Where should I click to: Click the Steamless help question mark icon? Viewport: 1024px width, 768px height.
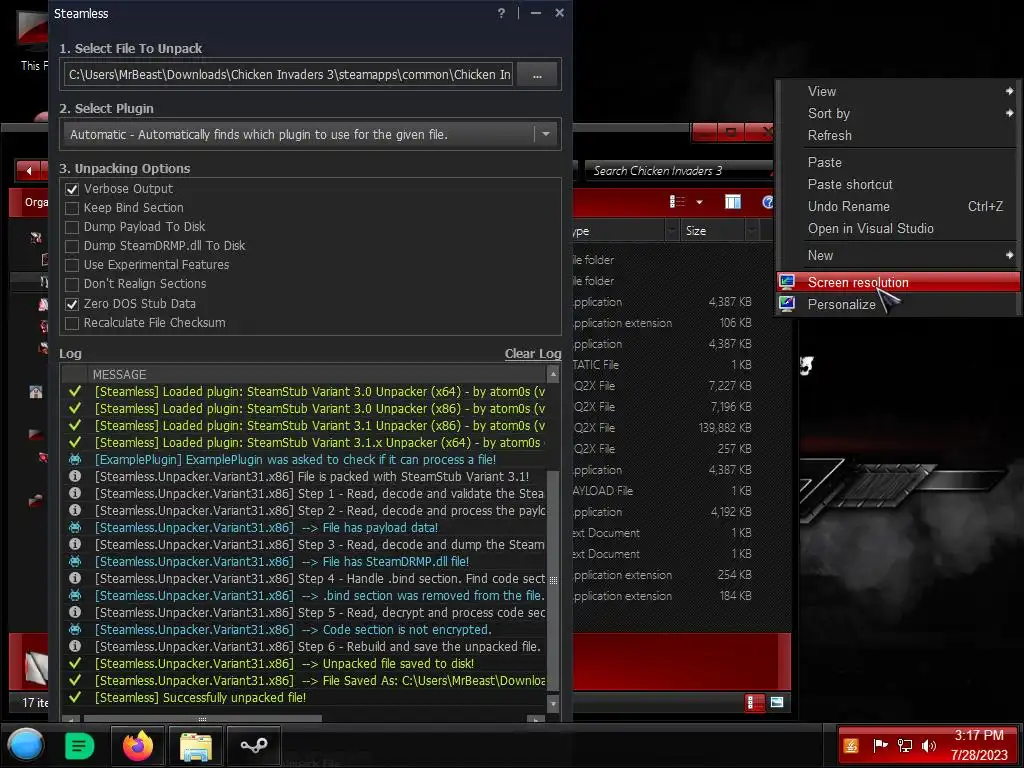tap(501, 13)
